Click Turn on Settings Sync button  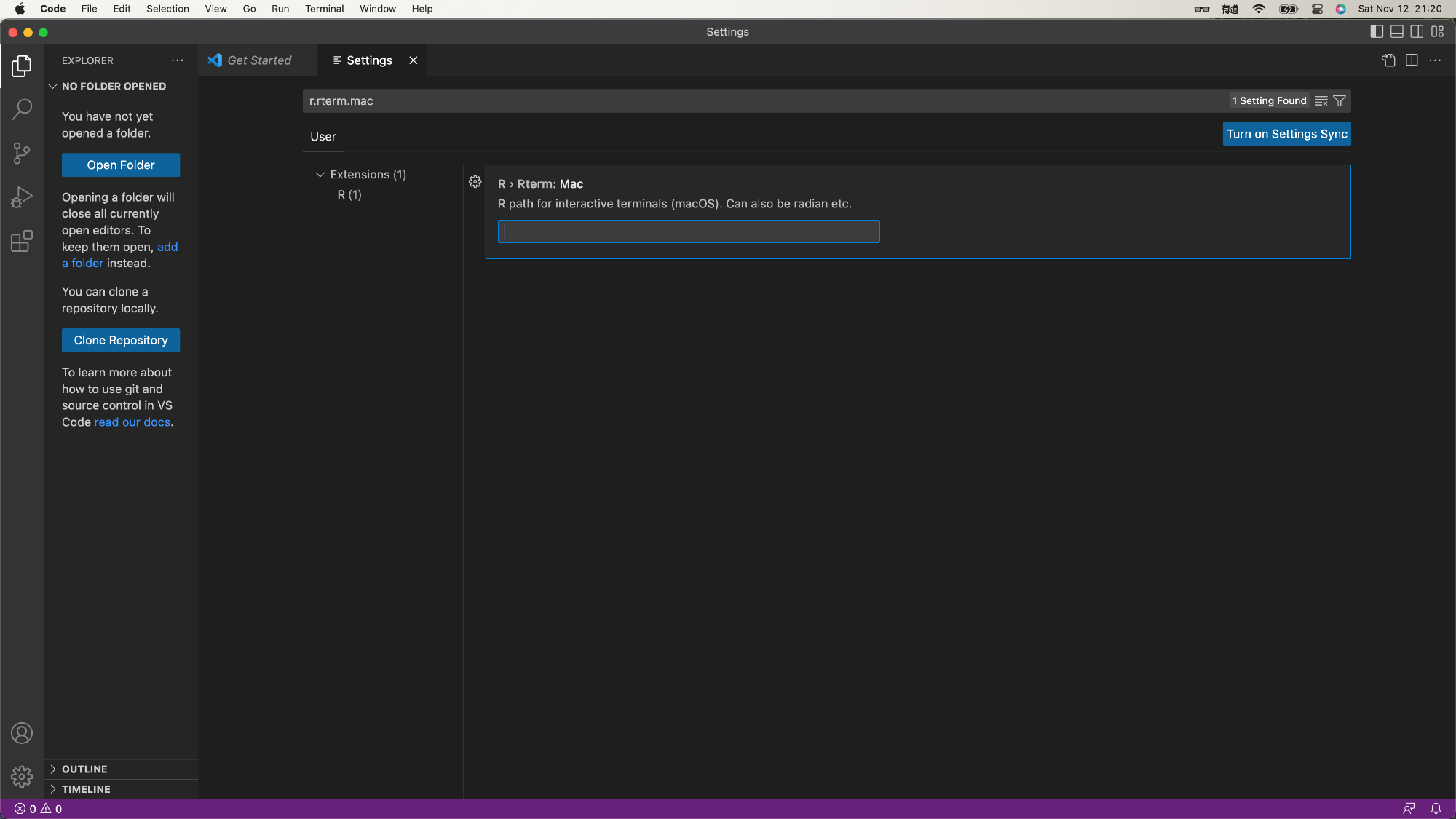tap(1286, 134)
